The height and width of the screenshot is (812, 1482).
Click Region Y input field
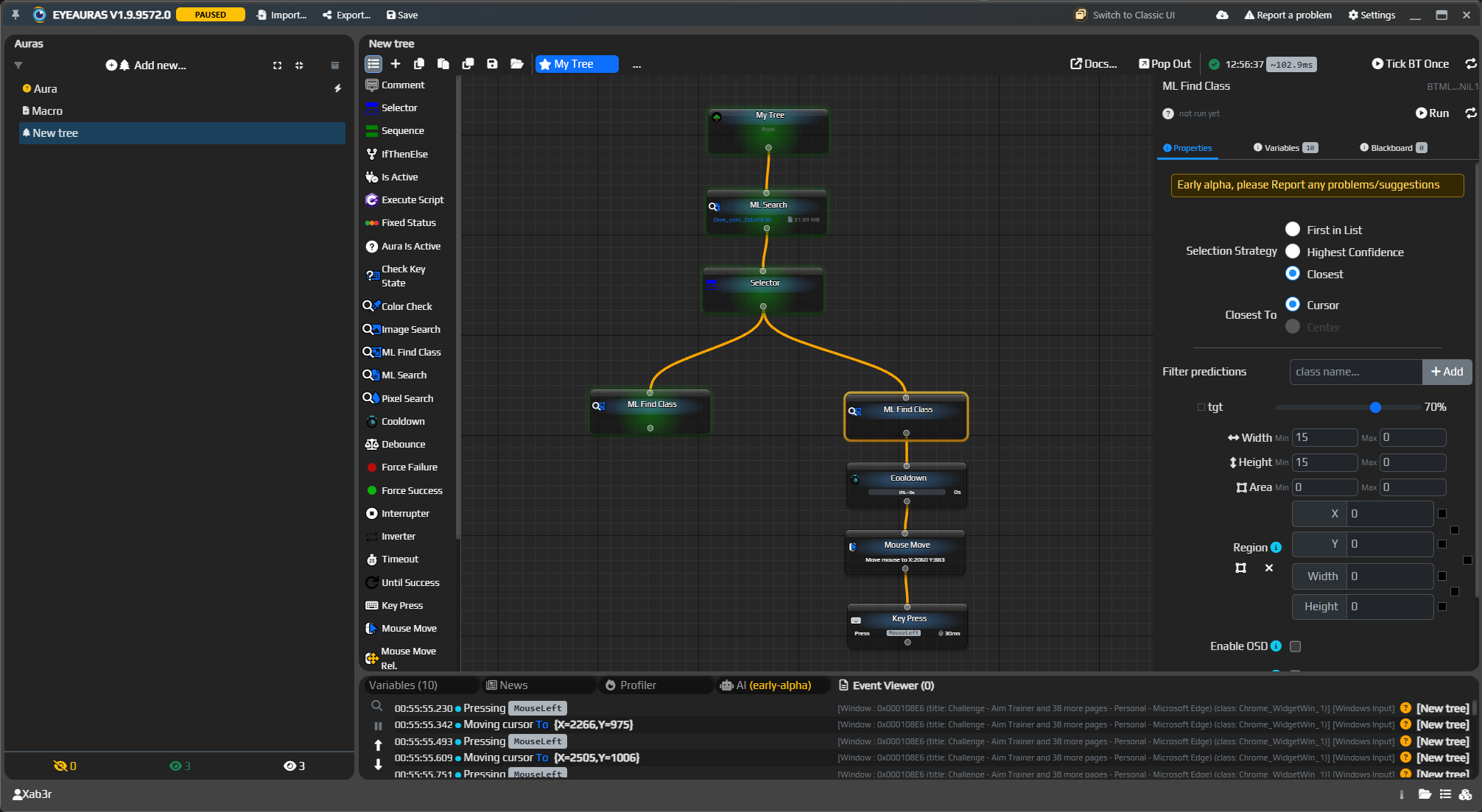pyautogui.click(x=1390, y=544)
